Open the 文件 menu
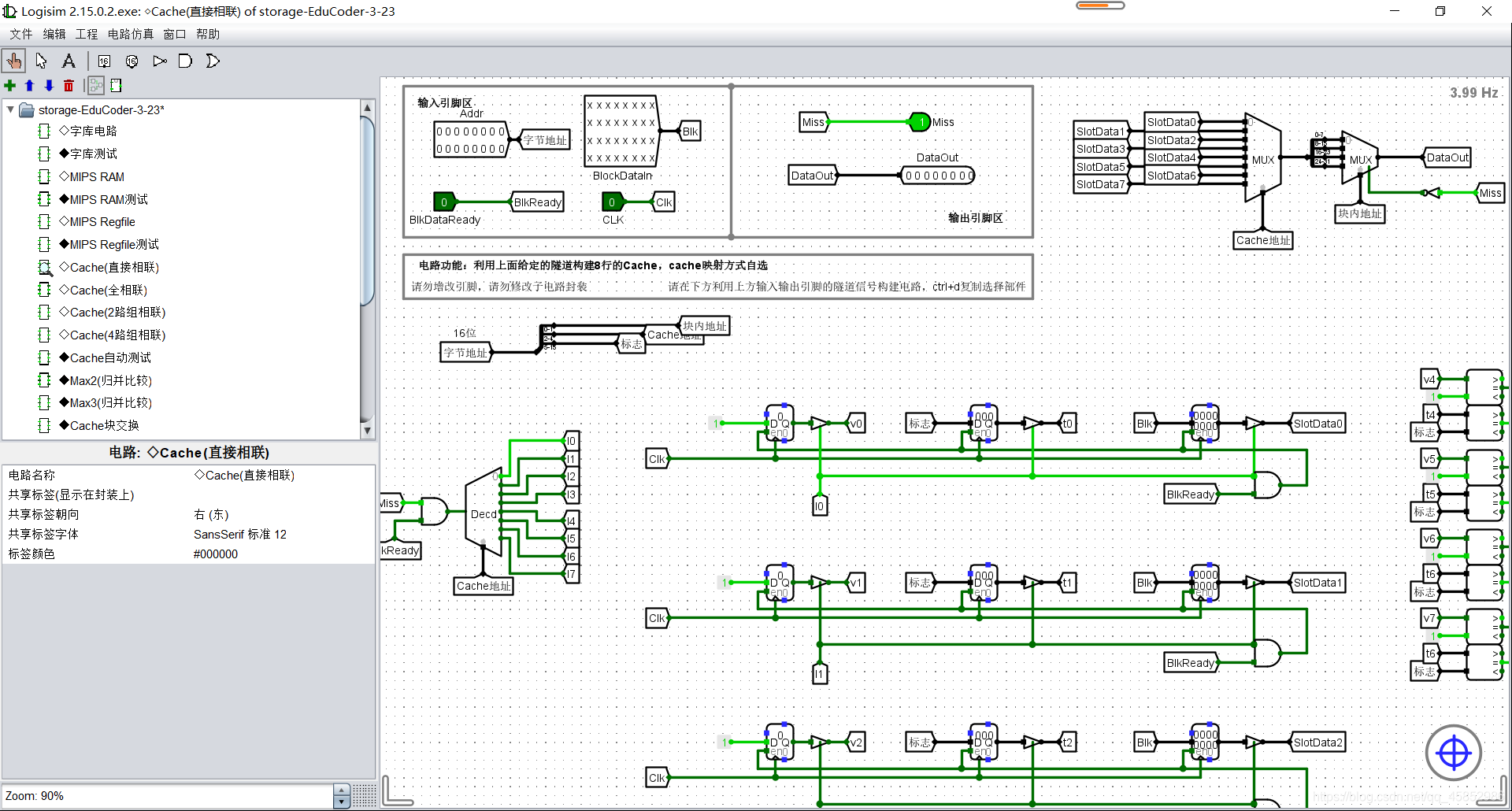 [21, 34]
